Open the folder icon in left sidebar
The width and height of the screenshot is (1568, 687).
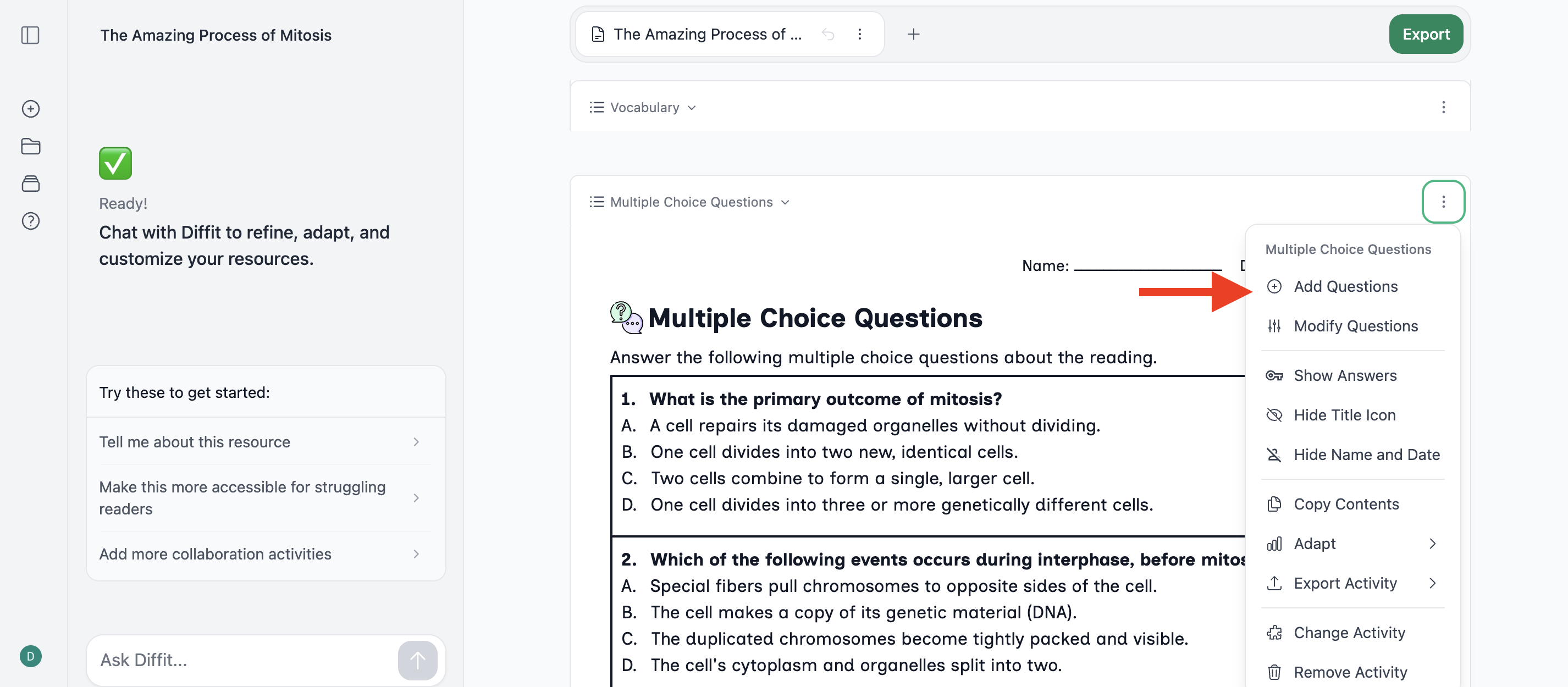coord(30,146)
